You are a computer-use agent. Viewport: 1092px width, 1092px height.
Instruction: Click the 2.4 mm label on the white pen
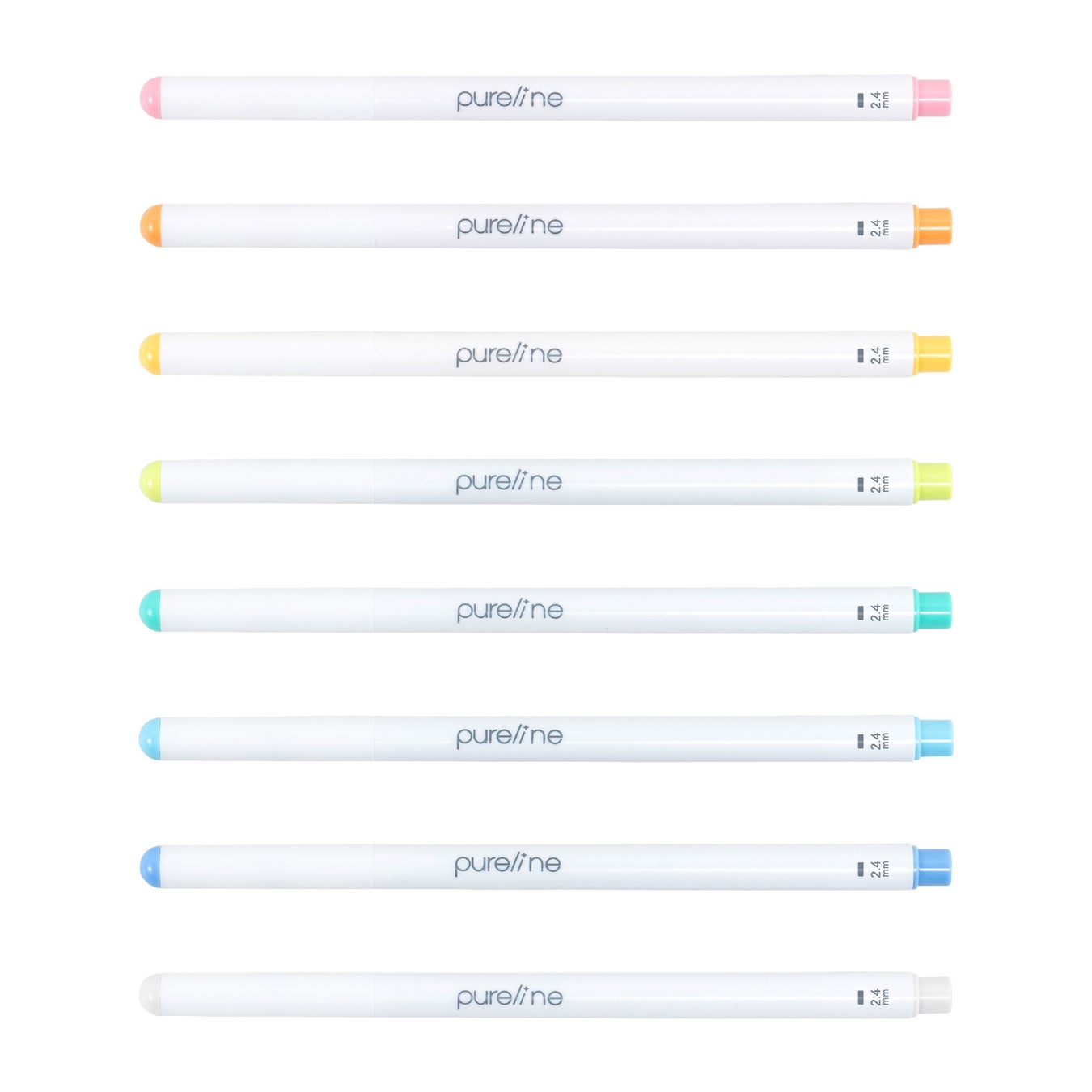(878, 997)
